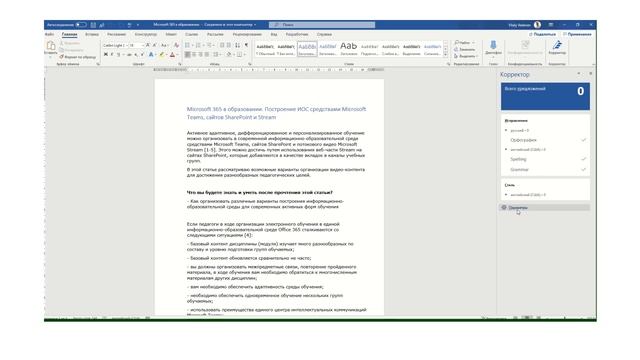Screen dimensions: 640x360
Task: Click the user account avatar
Action: 538,25
